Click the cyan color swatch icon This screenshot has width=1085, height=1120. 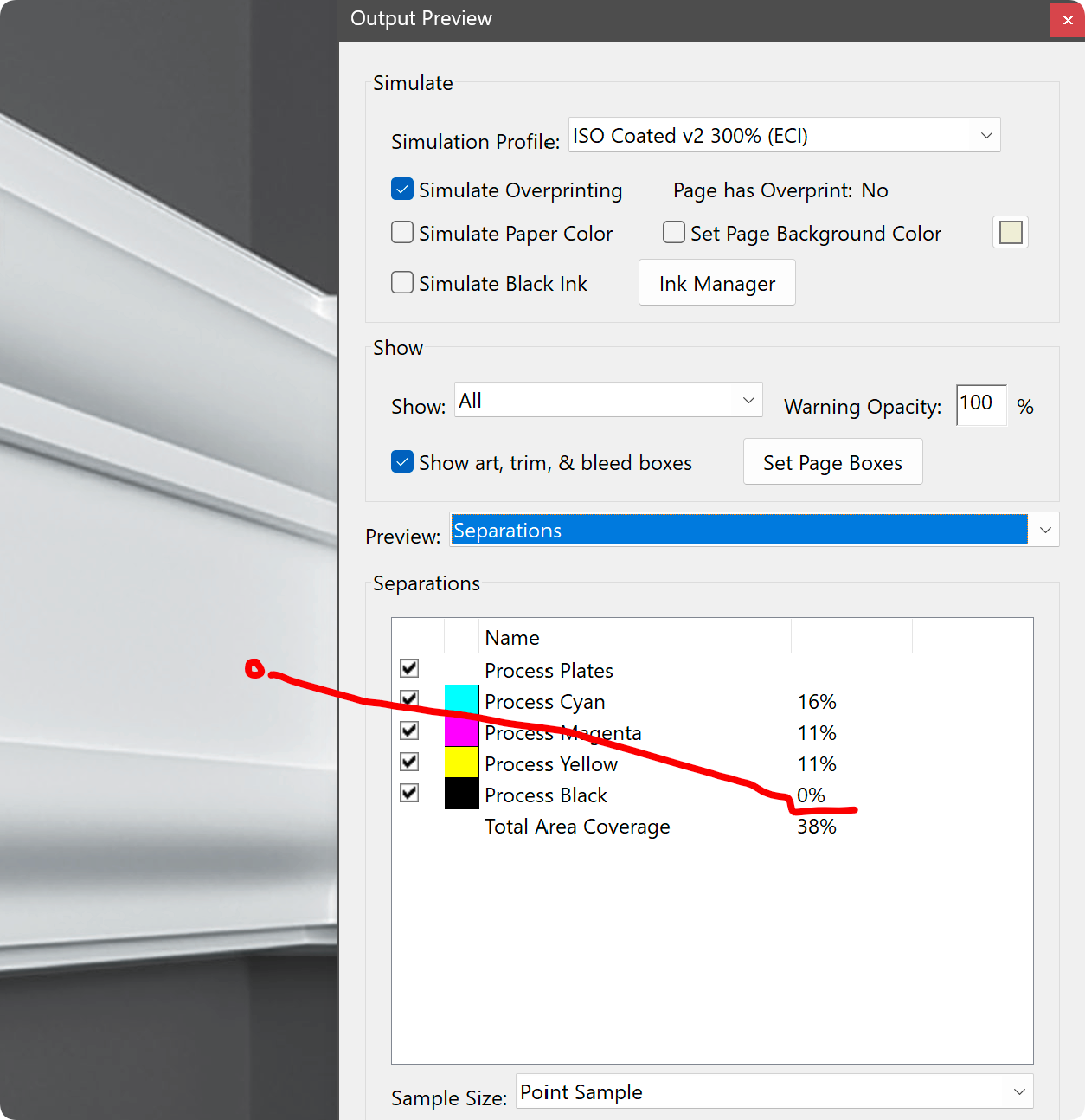click(461, 699)
